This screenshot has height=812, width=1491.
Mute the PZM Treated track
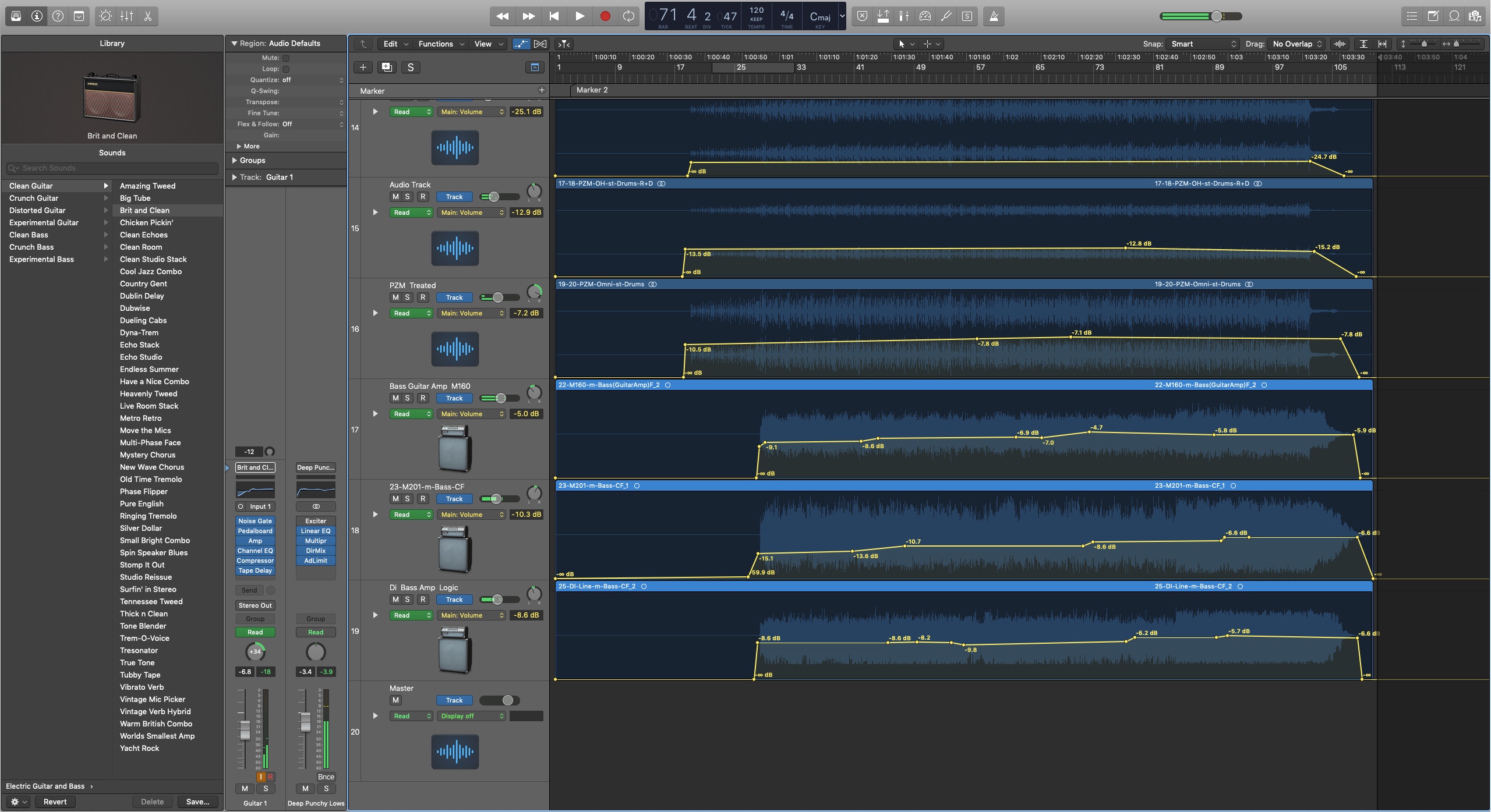coord(395,297)
